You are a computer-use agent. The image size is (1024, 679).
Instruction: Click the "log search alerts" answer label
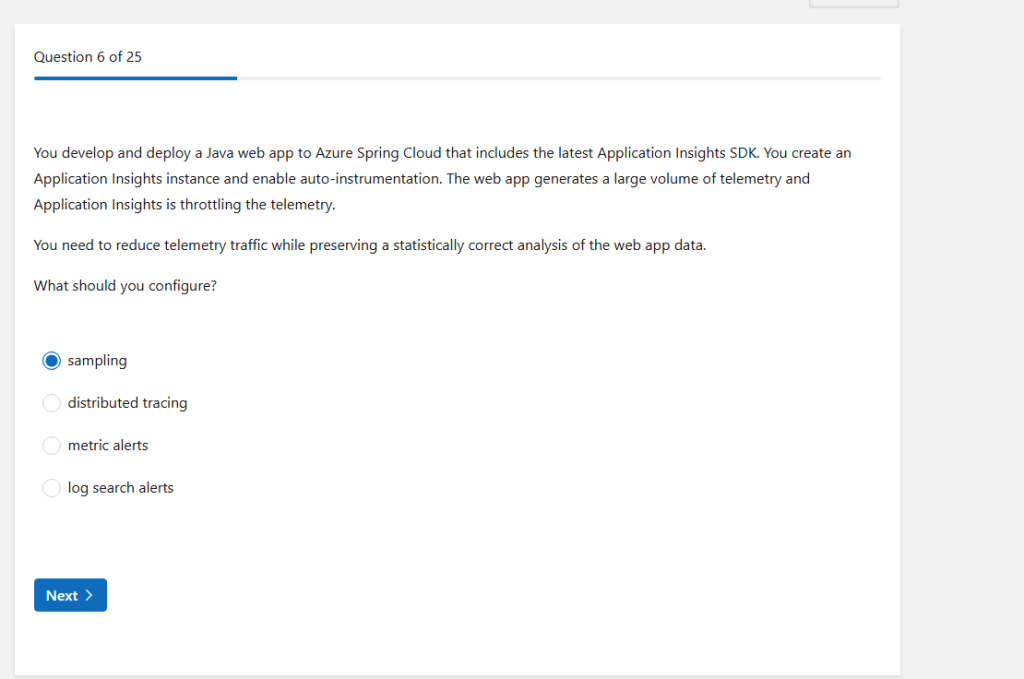[x=121, y=488]
